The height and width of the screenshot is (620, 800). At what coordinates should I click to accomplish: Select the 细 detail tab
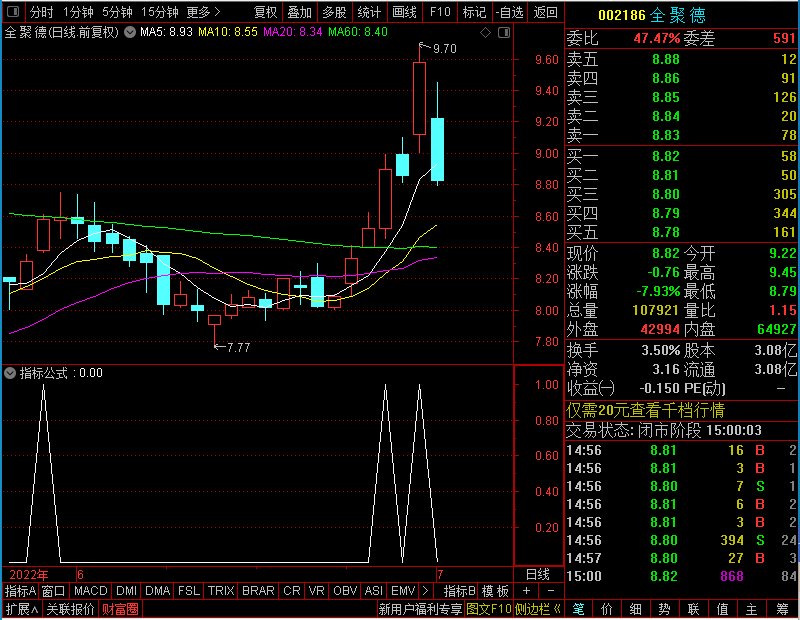[x=636, y=609]
